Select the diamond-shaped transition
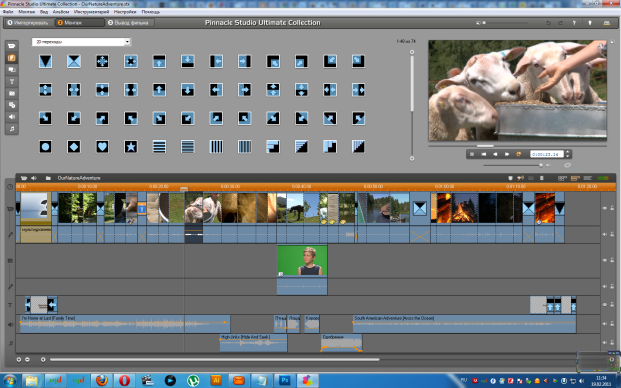This screenshot has width=621, height=388. 74,147
